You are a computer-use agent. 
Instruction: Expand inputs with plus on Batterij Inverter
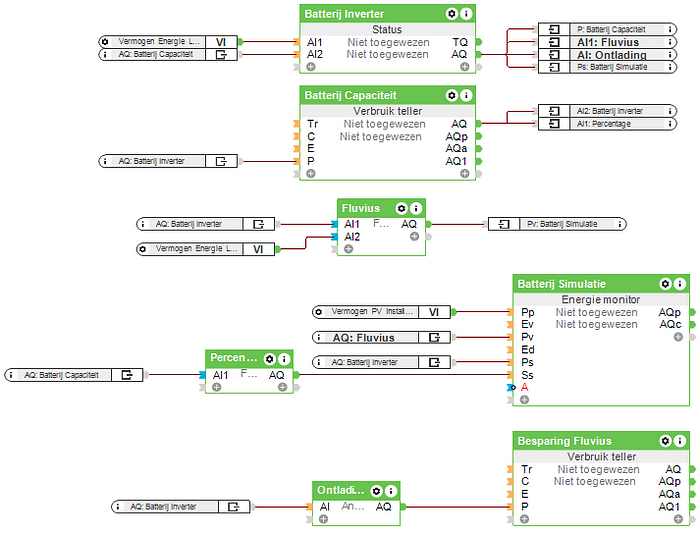coord(311,67)
